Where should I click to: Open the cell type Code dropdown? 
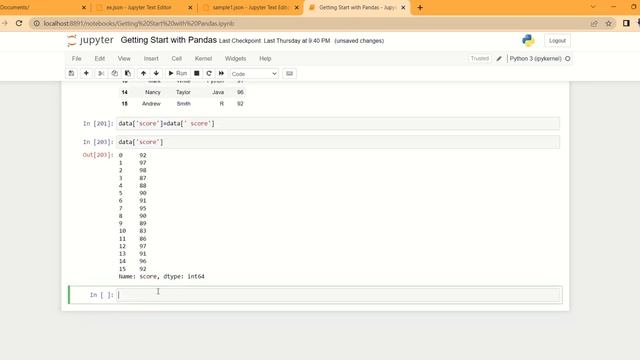(x=254, y=74)
